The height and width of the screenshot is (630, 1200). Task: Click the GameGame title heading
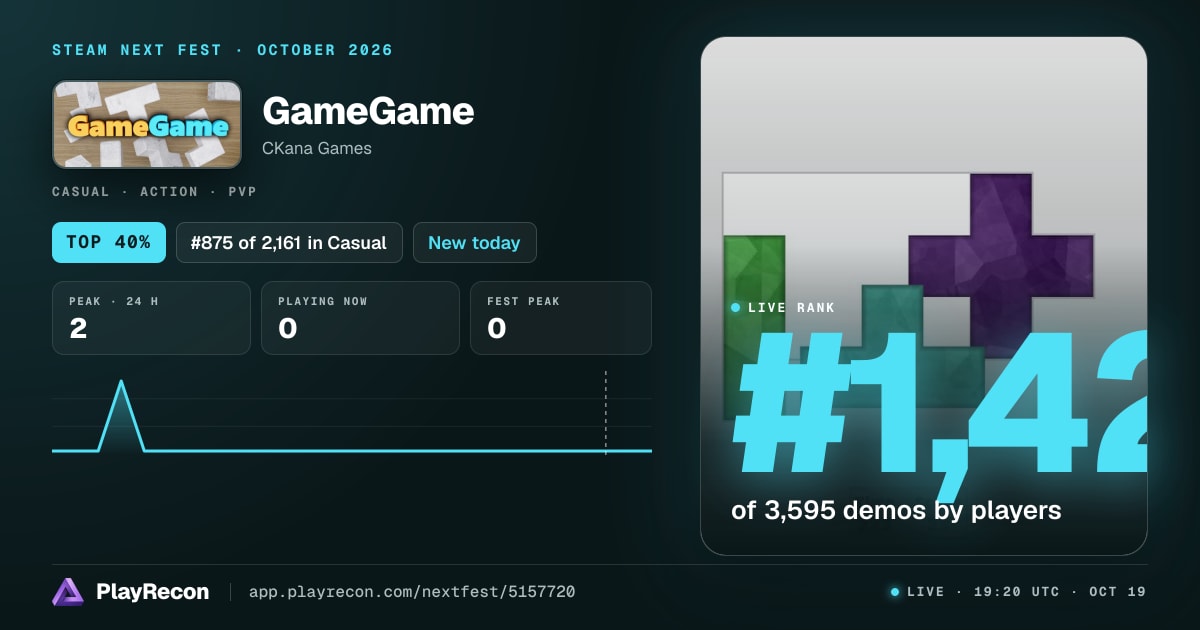click(x=368, y=111)
